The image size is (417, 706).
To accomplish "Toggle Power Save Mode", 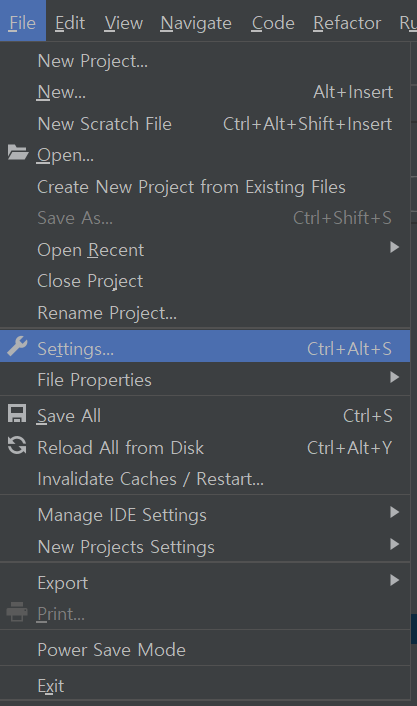I will [205, 650].
